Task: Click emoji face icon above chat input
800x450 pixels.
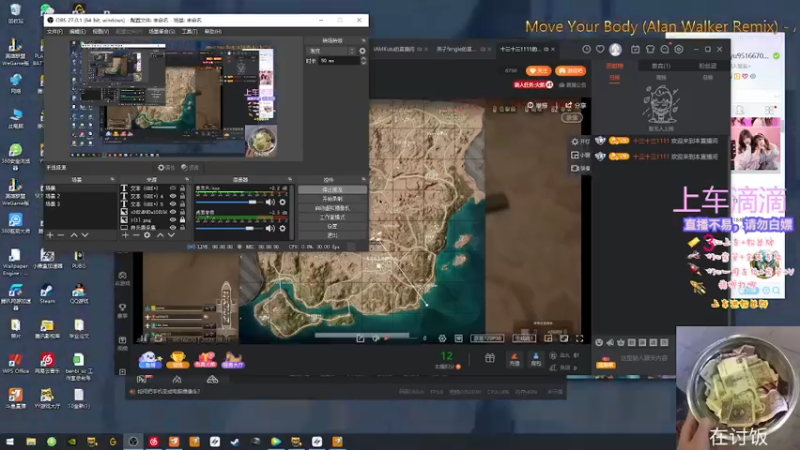Action: coord(599,342)
